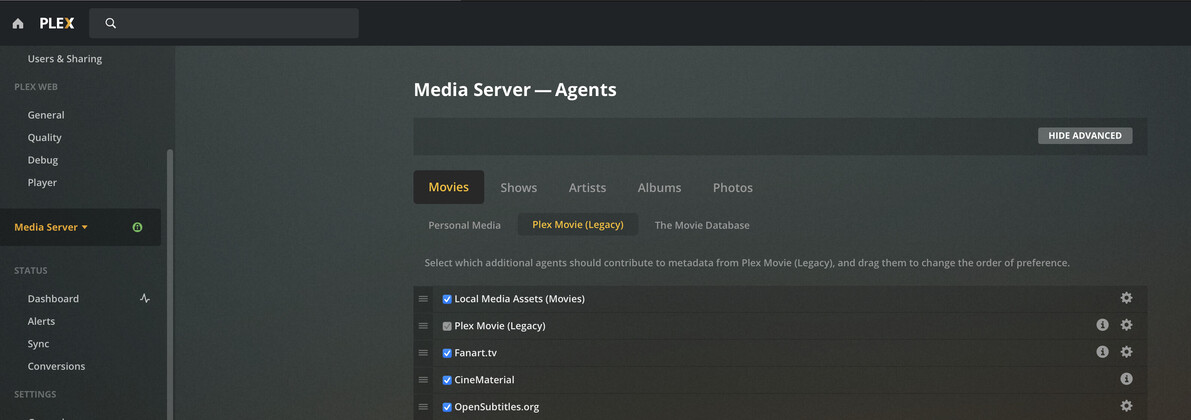Open Users & Sharing settings
This screenshot has width=1191, height=420.
tap(65, 58)
